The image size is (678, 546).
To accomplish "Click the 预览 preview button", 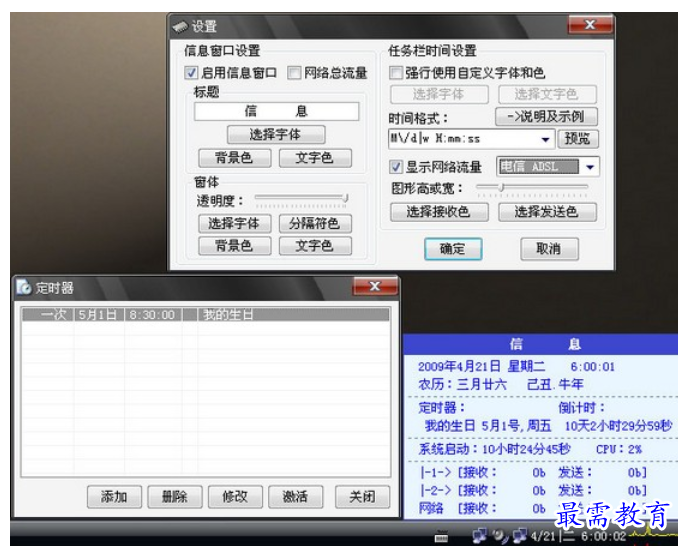I will pos(577,139).
